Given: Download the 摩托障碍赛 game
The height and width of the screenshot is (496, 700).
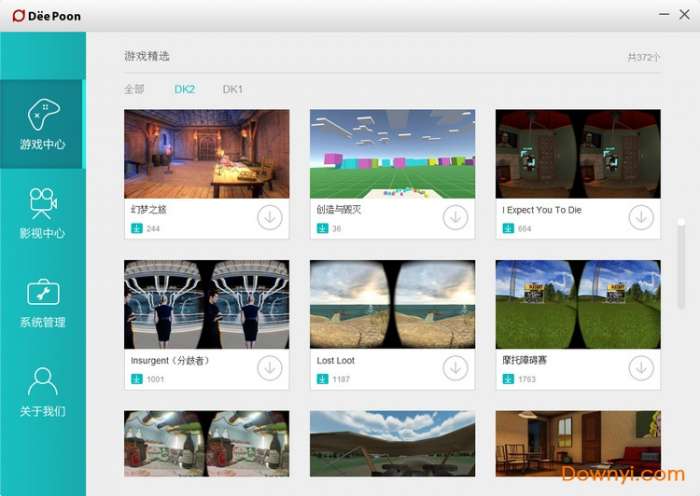Looking at the screenshot, I should pyautogui.click(x=641, y=368).
